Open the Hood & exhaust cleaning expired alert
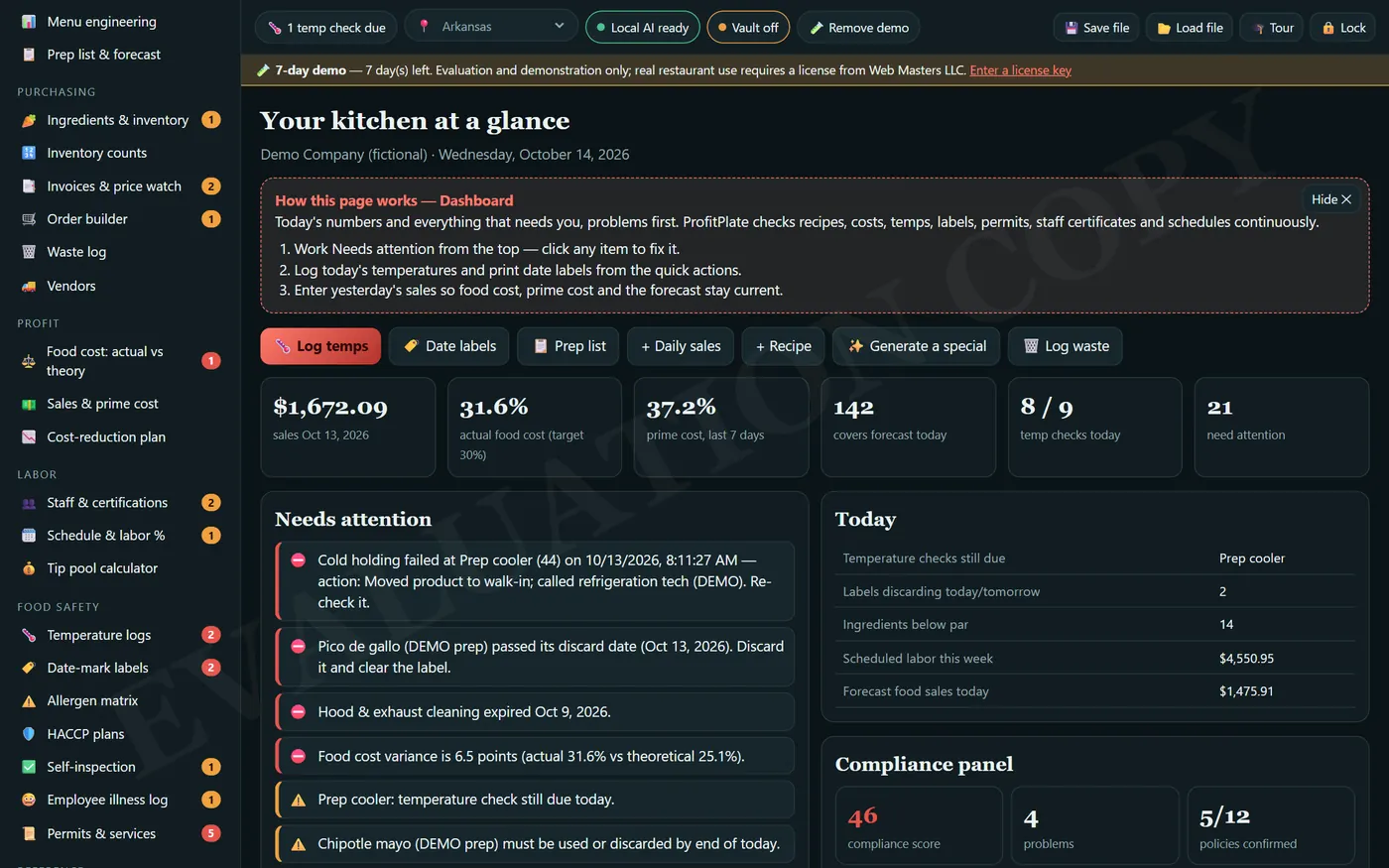This screenshot has height=868, width=1389. (x=535, y=712)
